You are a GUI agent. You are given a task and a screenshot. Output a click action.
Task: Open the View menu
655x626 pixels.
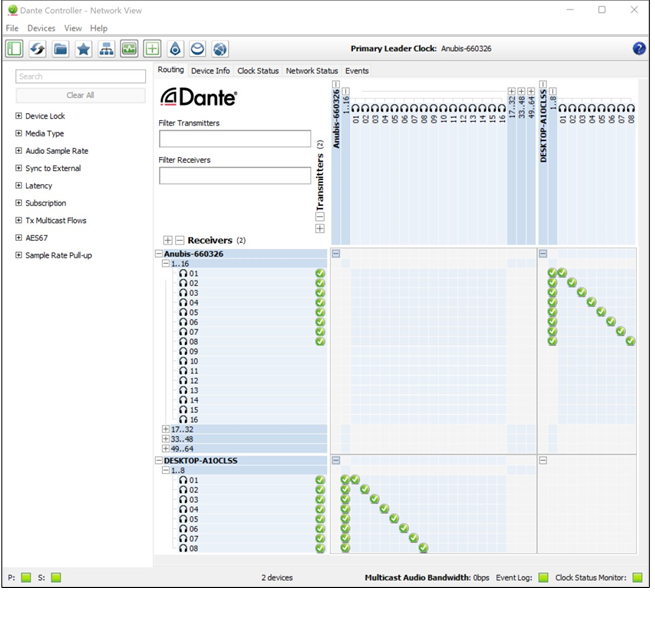point(73,28)
